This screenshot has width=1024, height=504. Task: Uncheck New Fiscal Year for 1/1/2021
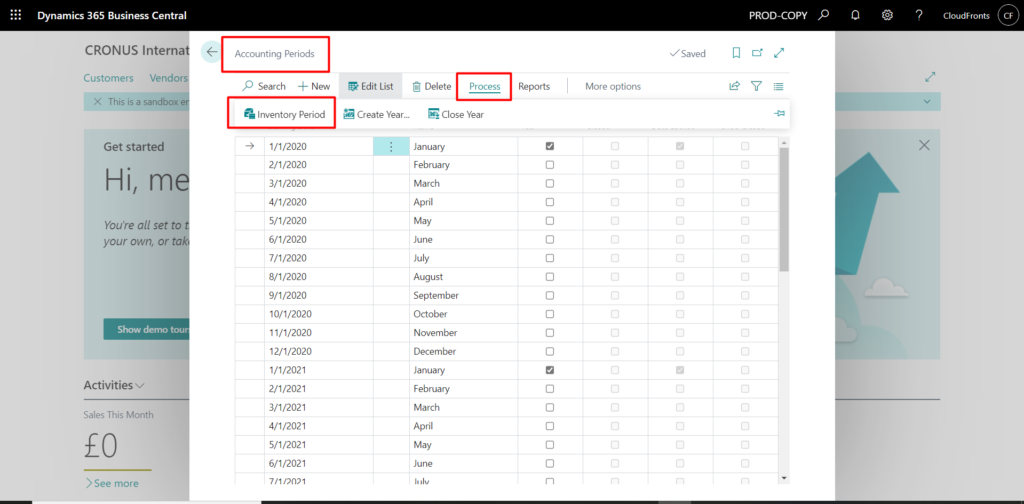pyautogui.click(x=549, y=370)
